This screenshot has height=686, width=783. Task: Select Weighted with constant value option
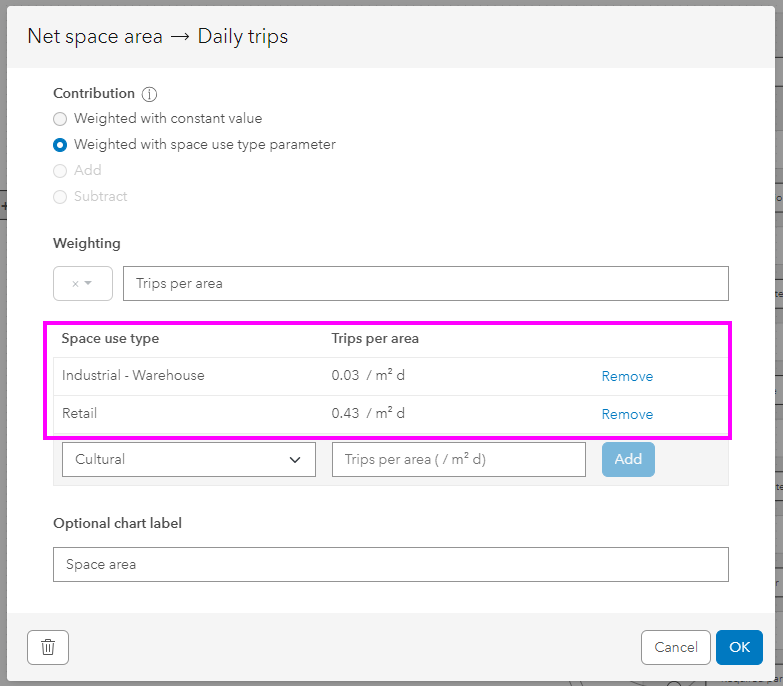click(x=60, y=118)
